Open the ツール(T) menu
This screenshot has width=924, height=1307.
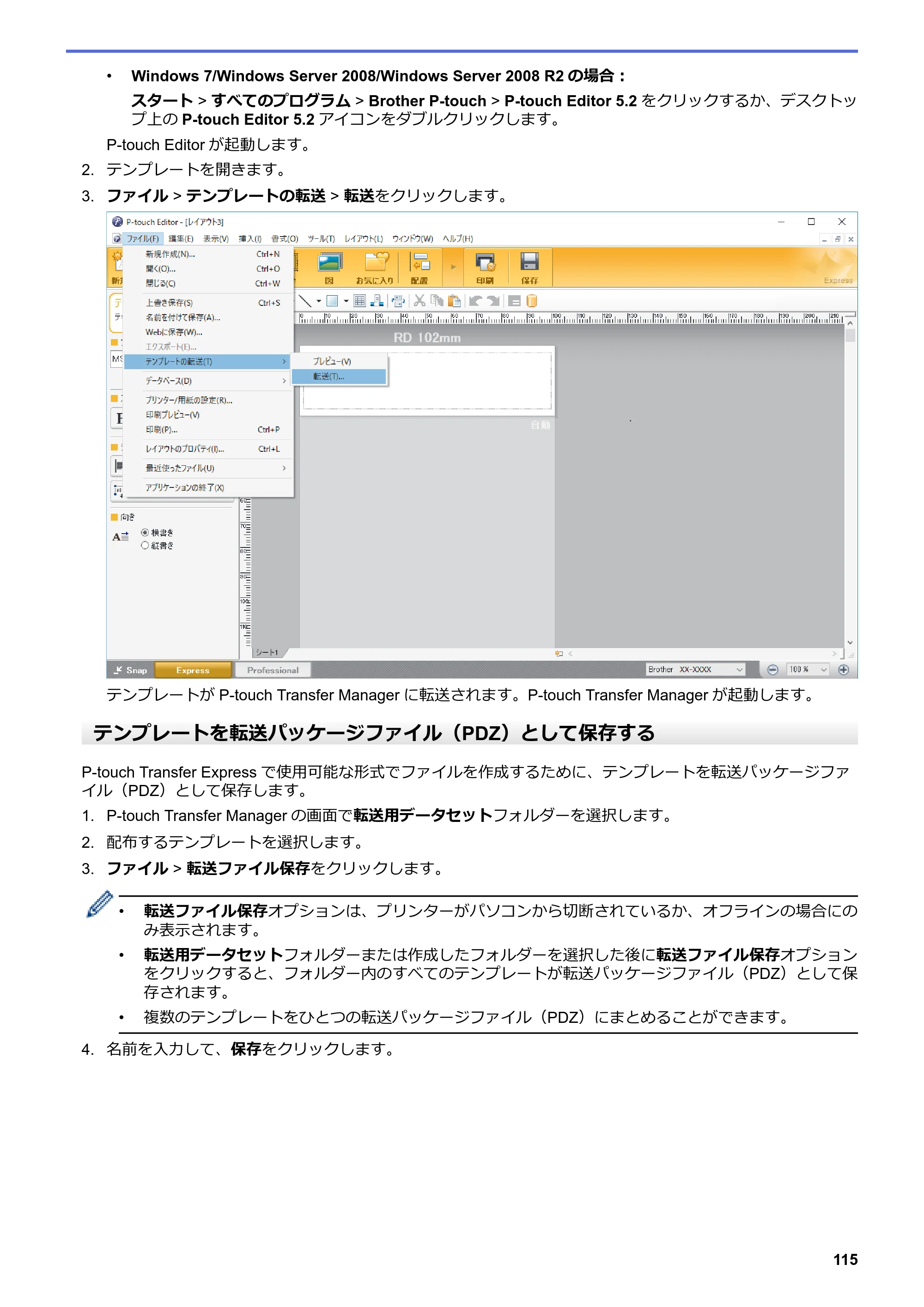(321, 239)
